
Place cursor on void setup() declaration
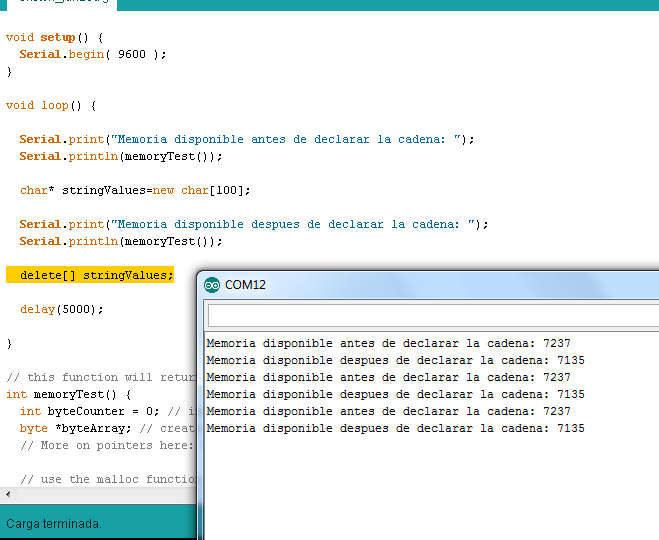point(54,37)
